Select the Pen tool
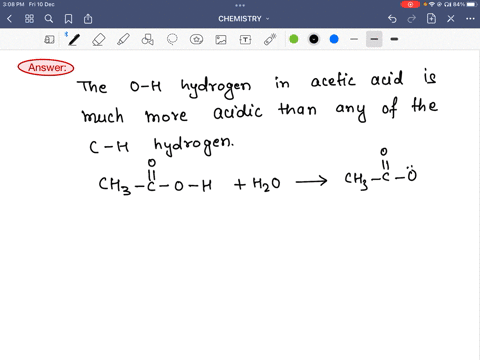Screen dimensions: 480x360 click(x=74, y=40)
